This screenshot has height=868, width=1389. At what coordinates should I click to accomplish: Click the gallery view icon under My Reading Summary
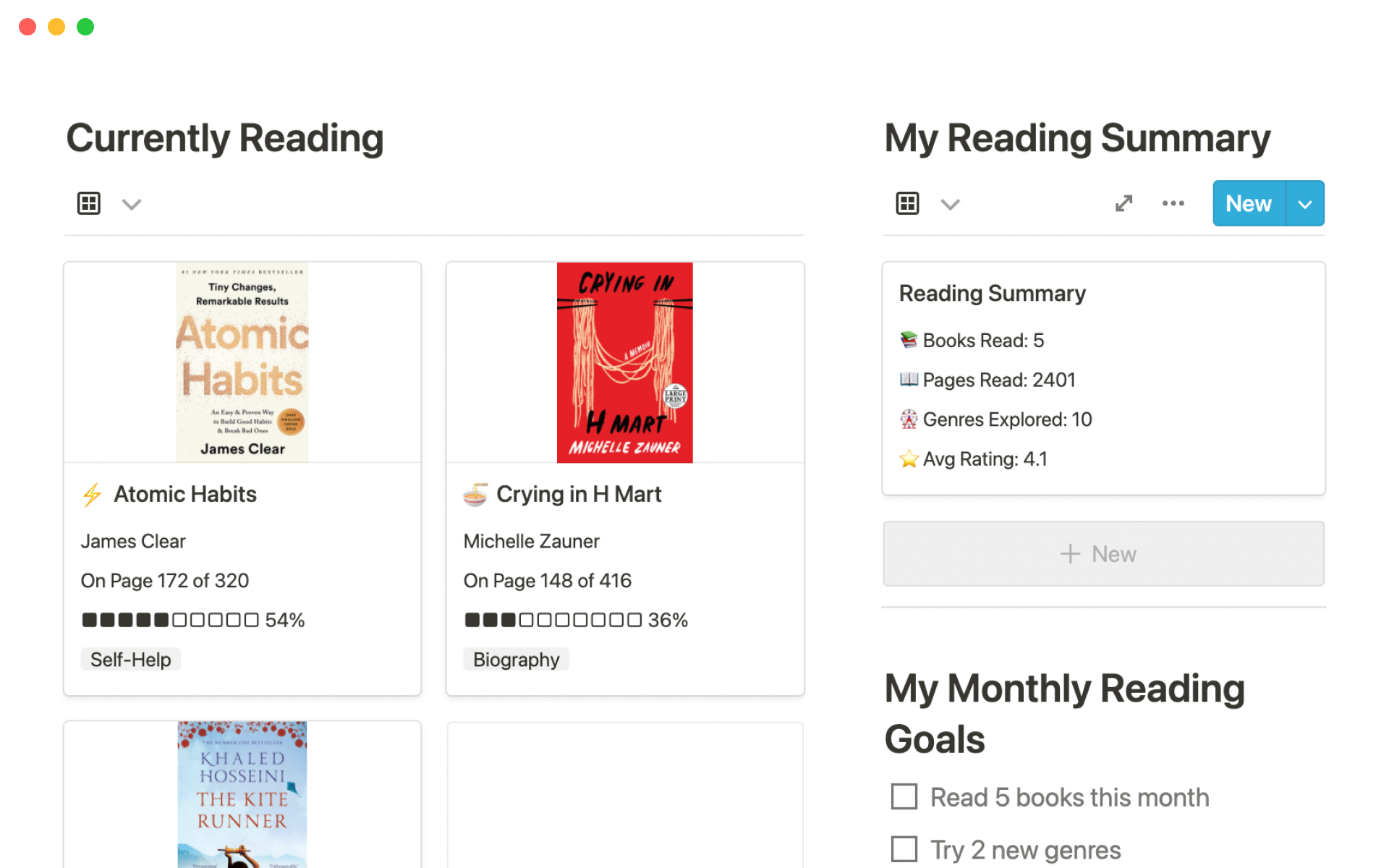pos(907,203)
